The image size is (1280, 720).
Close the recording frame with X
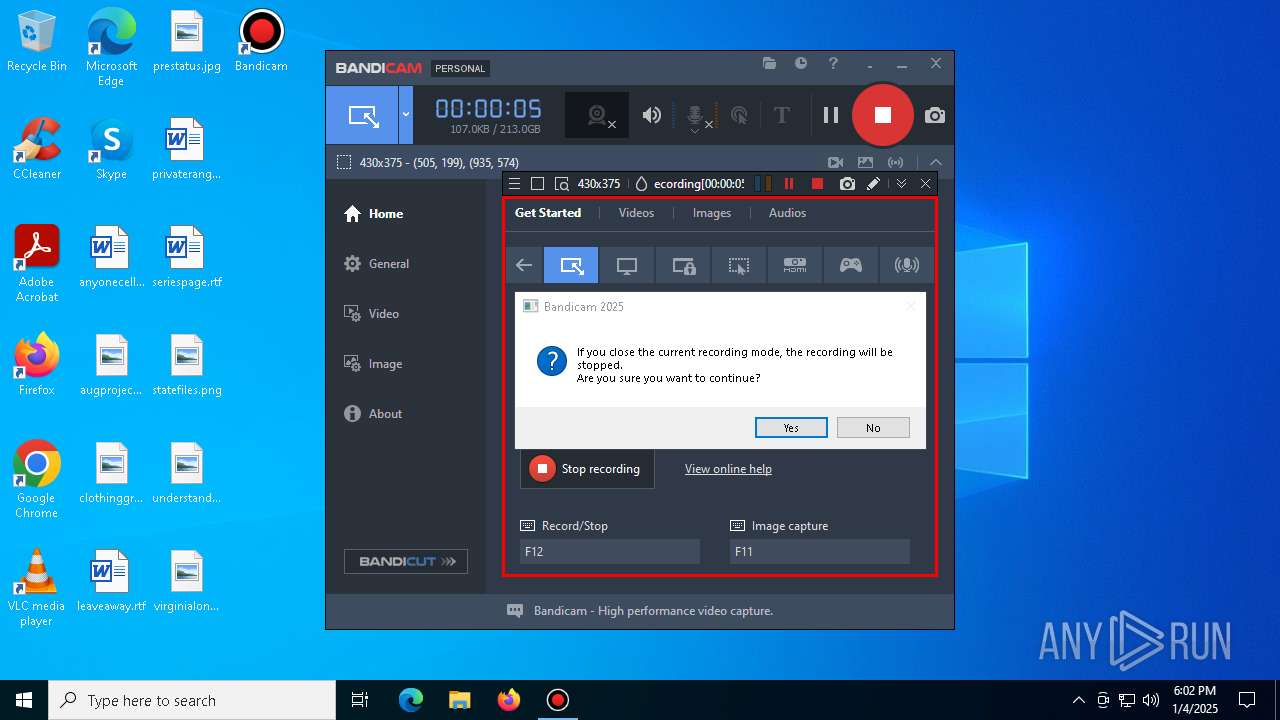point(925,184)
